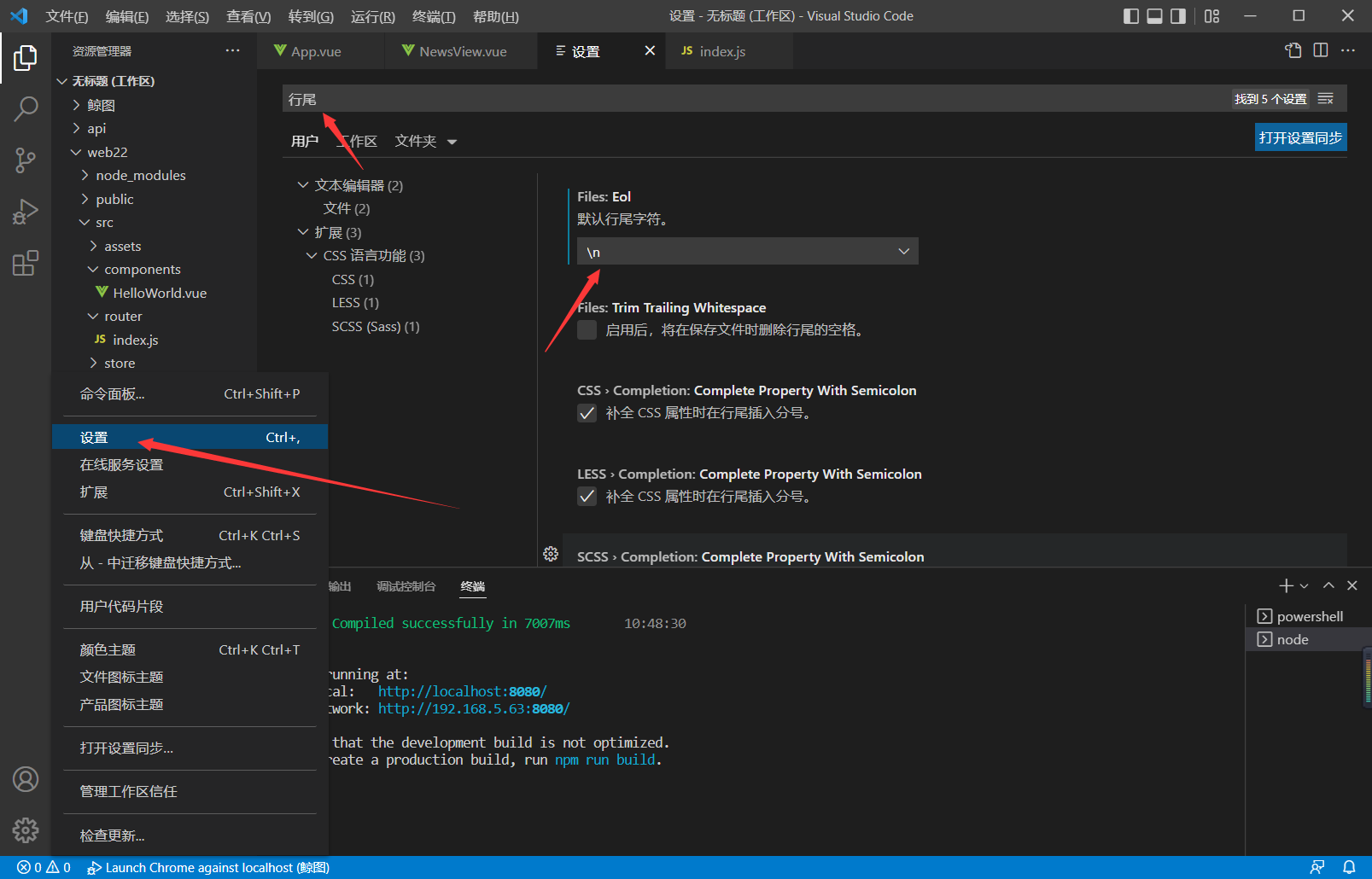The image size is (1372, 879).
Task: Collapse the web22 folder
Action: coord(77,152)
